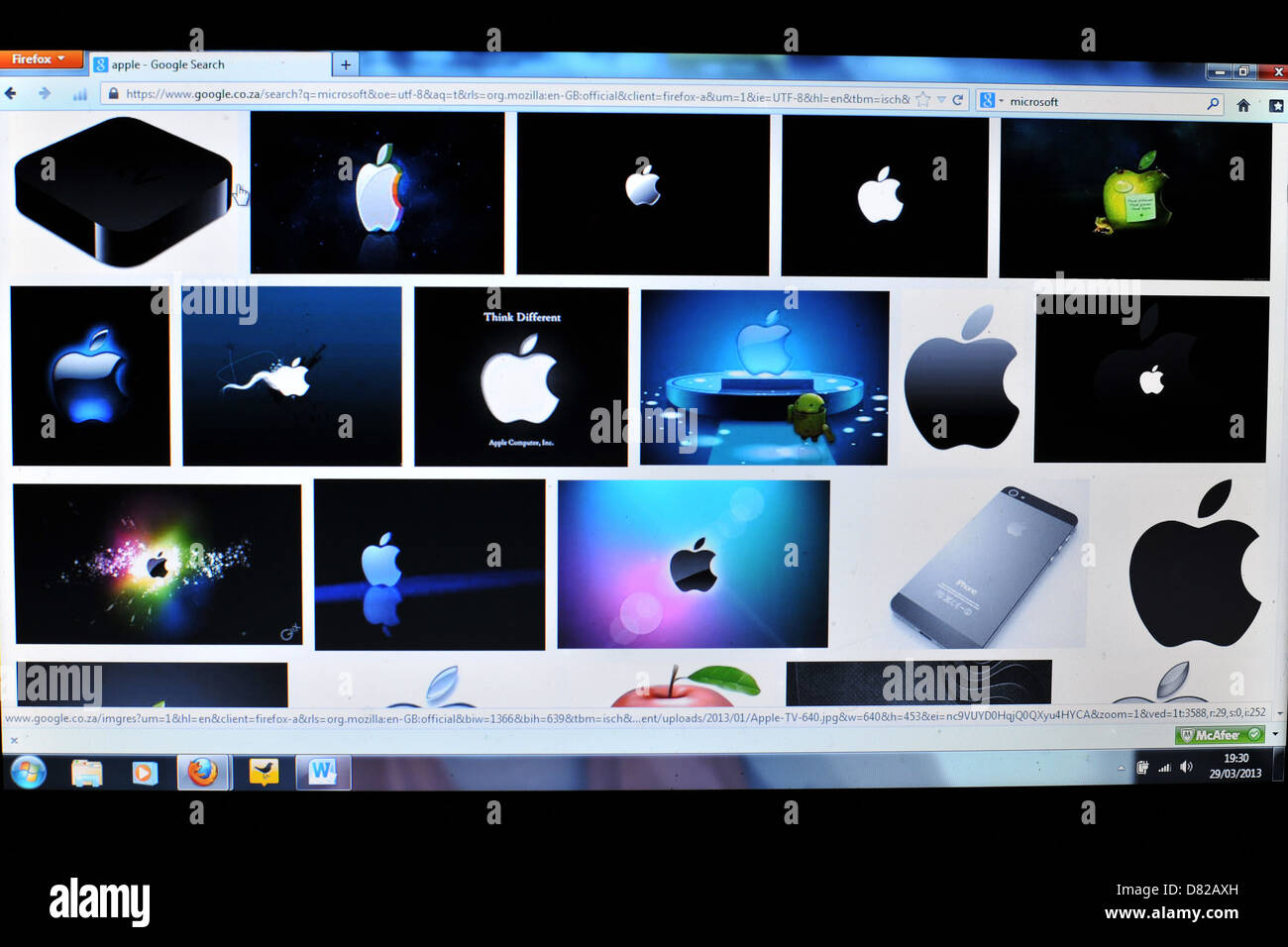Go back with the back arrow
The width and height of the screenshot is (1288, 947).
[11, 93]
